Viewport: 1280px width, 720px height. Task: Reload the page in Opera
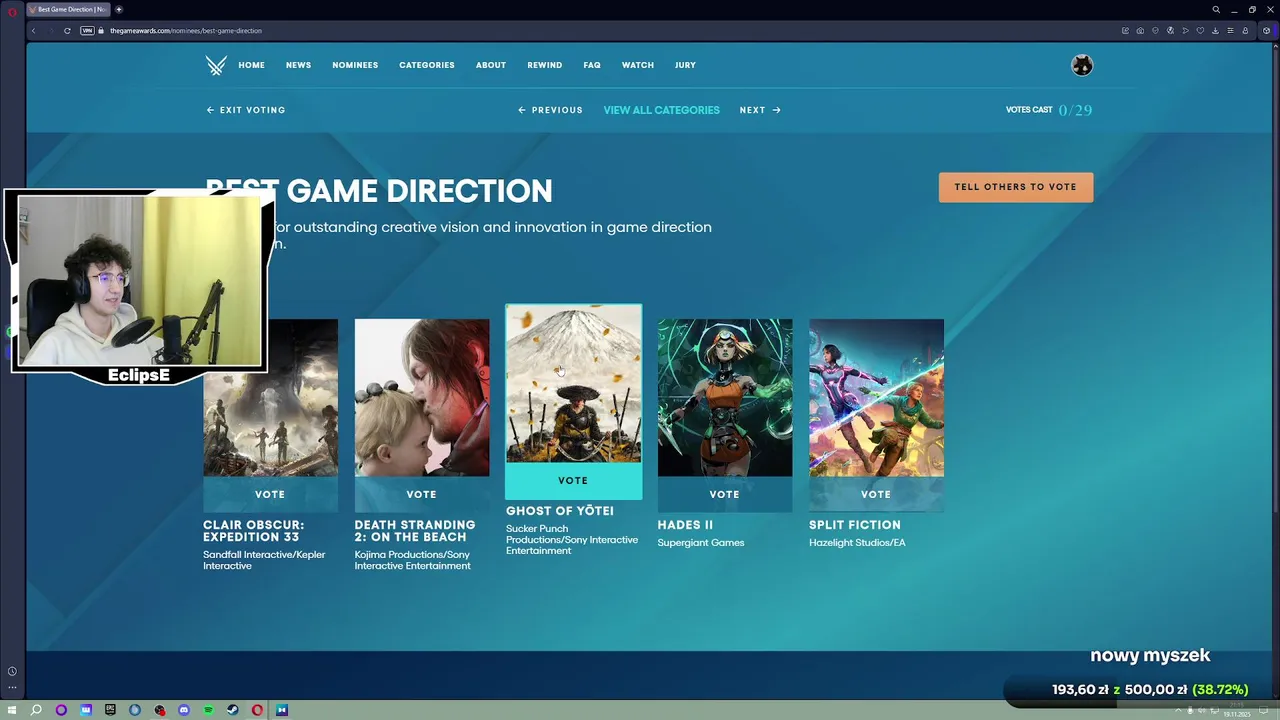[x=67, y=31]
